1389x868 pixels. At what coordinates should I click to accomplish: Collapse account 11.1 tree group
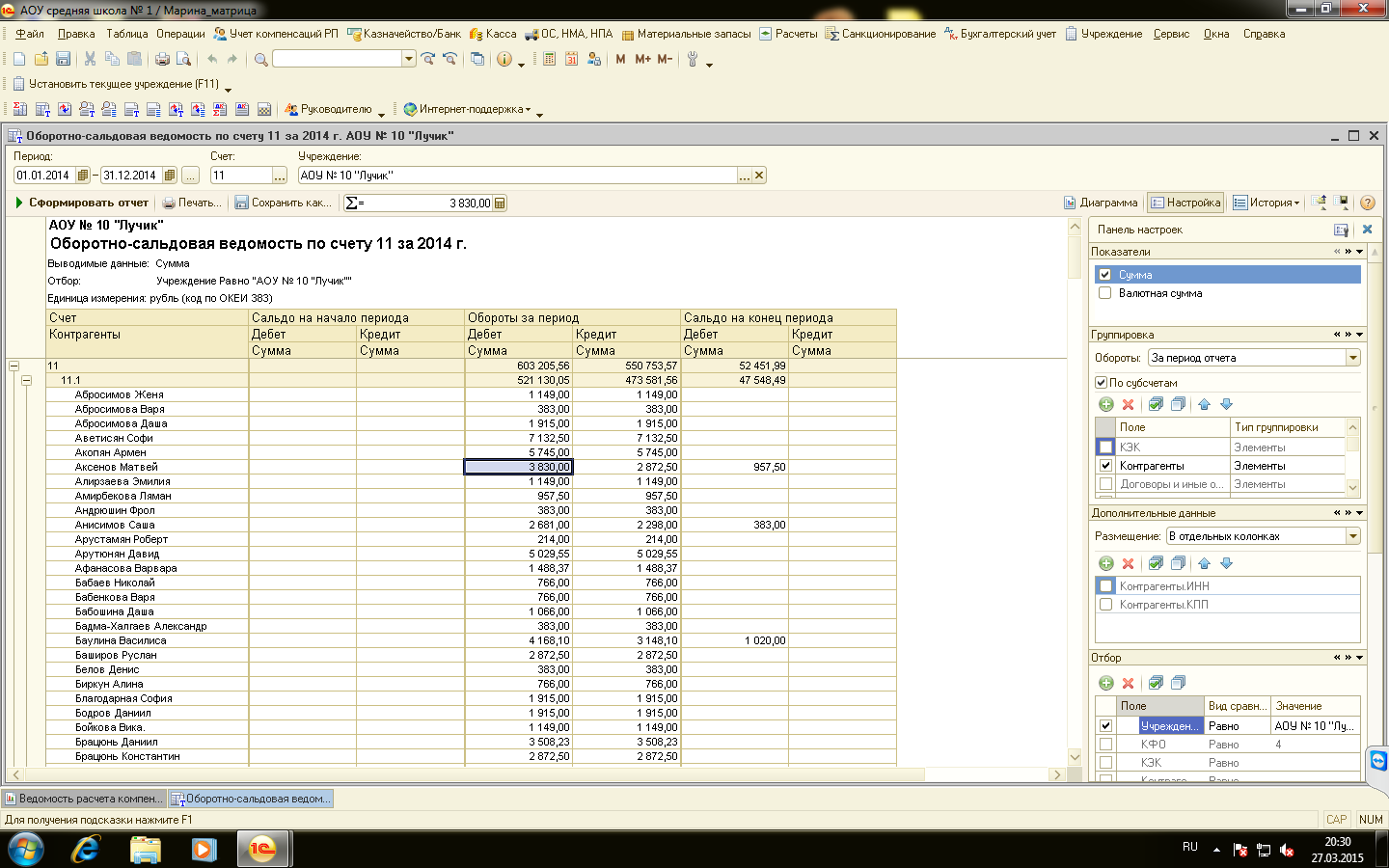coord(26,380)
